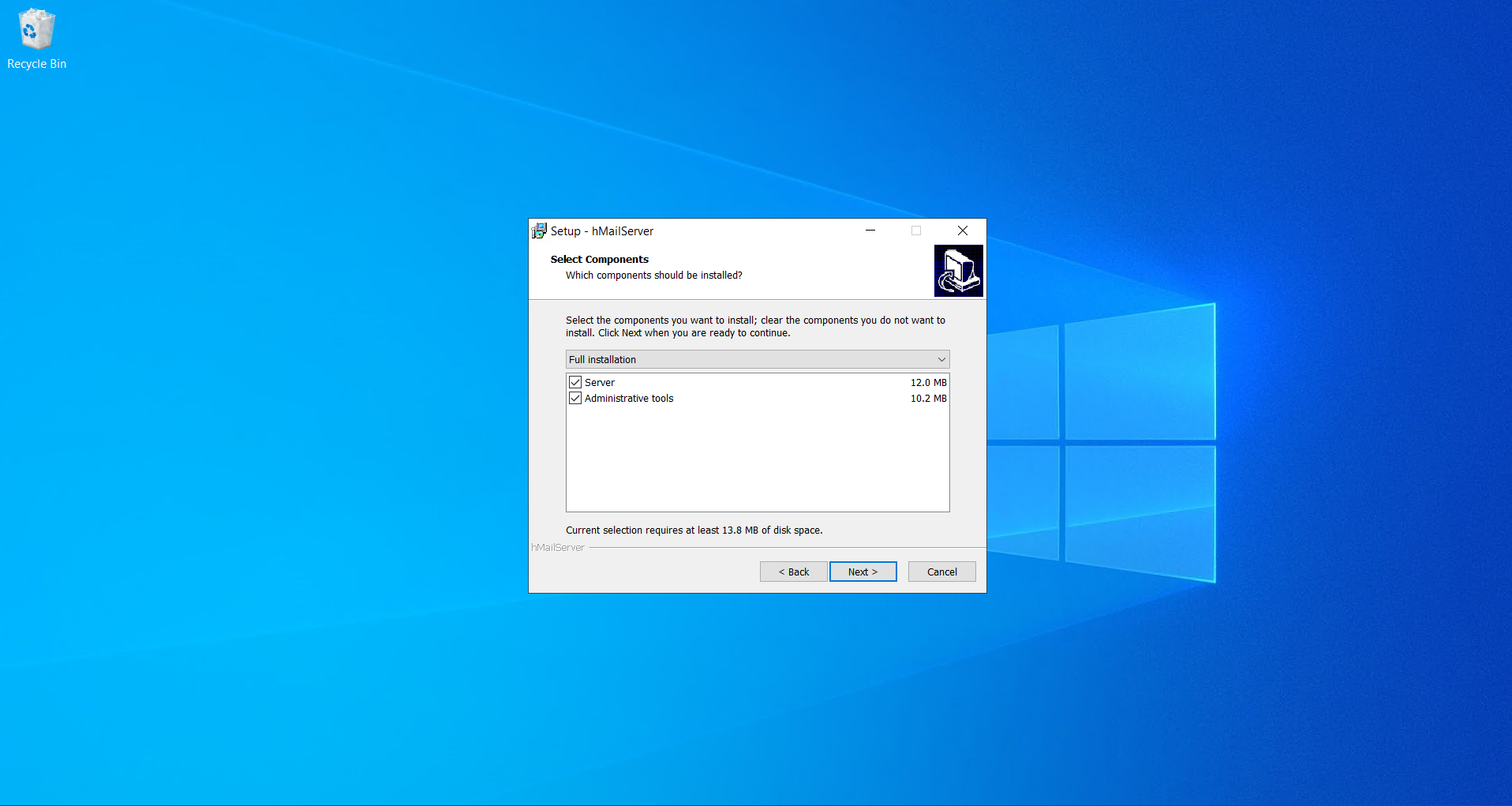Select the 12.0 MB size text
1512x806 pixels.
(928, 382)
